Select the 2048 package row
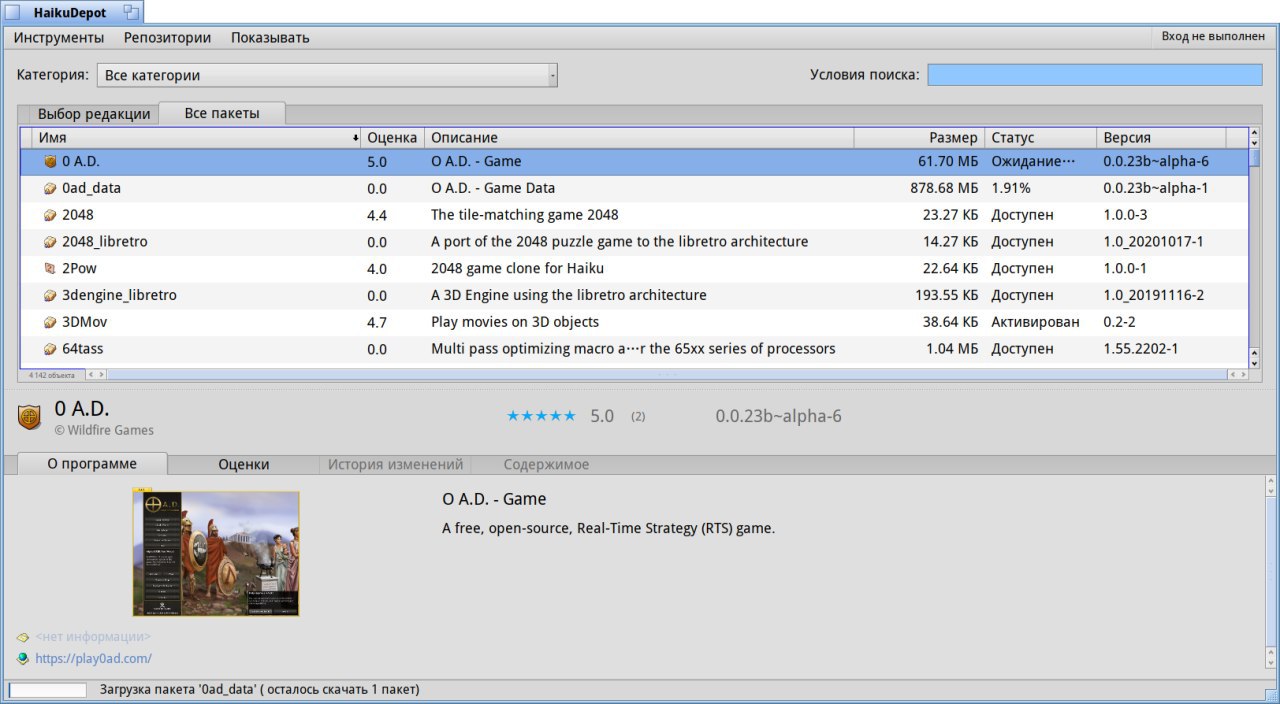The height and width of the screenshot is (704, 1280). 634,215
